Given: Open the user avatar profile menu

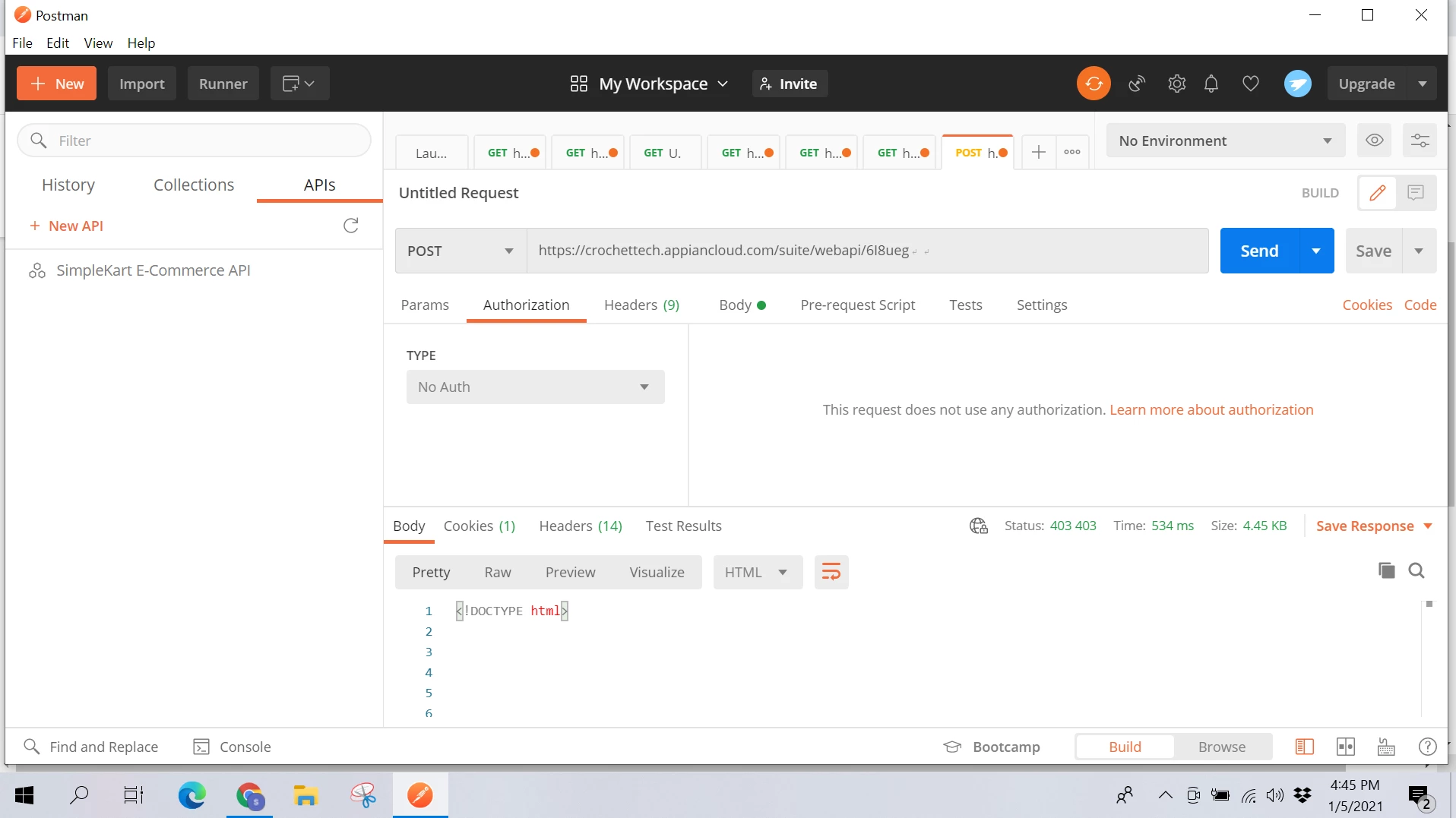Looking at the screenshot, I should tap(1297, 84).
